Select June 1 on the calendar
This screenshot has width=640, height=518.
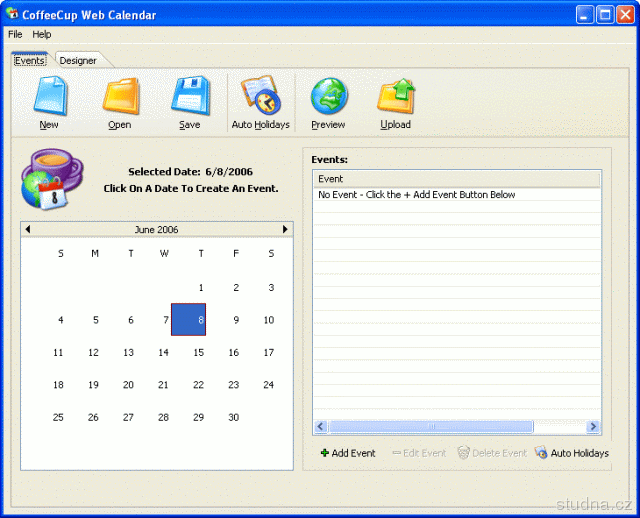[201, 288]
